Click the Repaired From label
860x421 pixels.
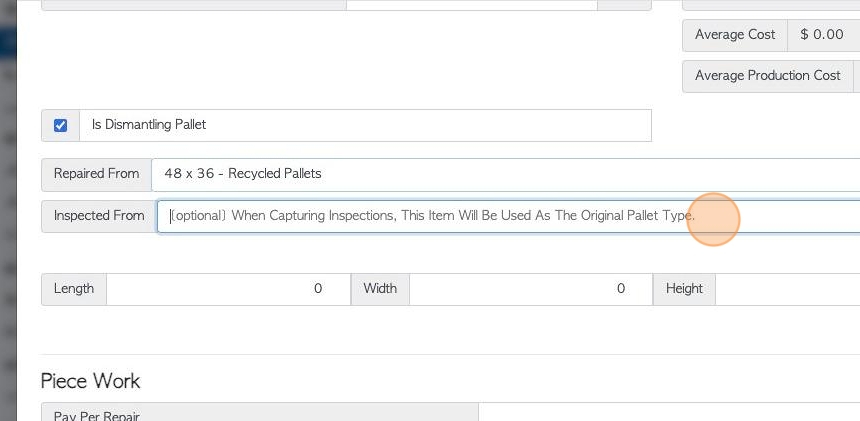tap(97, 175)
